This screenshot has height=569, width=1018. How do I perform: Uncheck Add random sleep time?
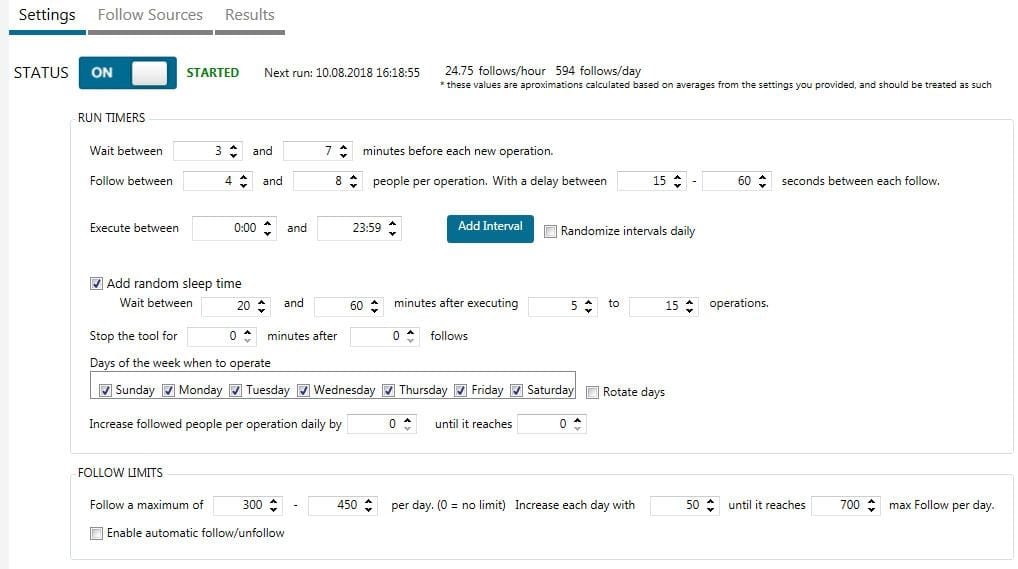pyautogui.click(x=96, y=283)
